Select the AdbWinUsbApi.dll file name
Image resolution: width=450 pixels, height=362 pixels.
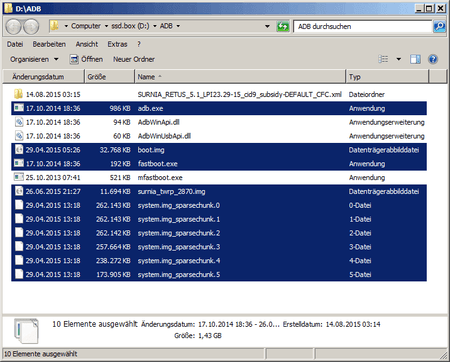click(164, 136)
